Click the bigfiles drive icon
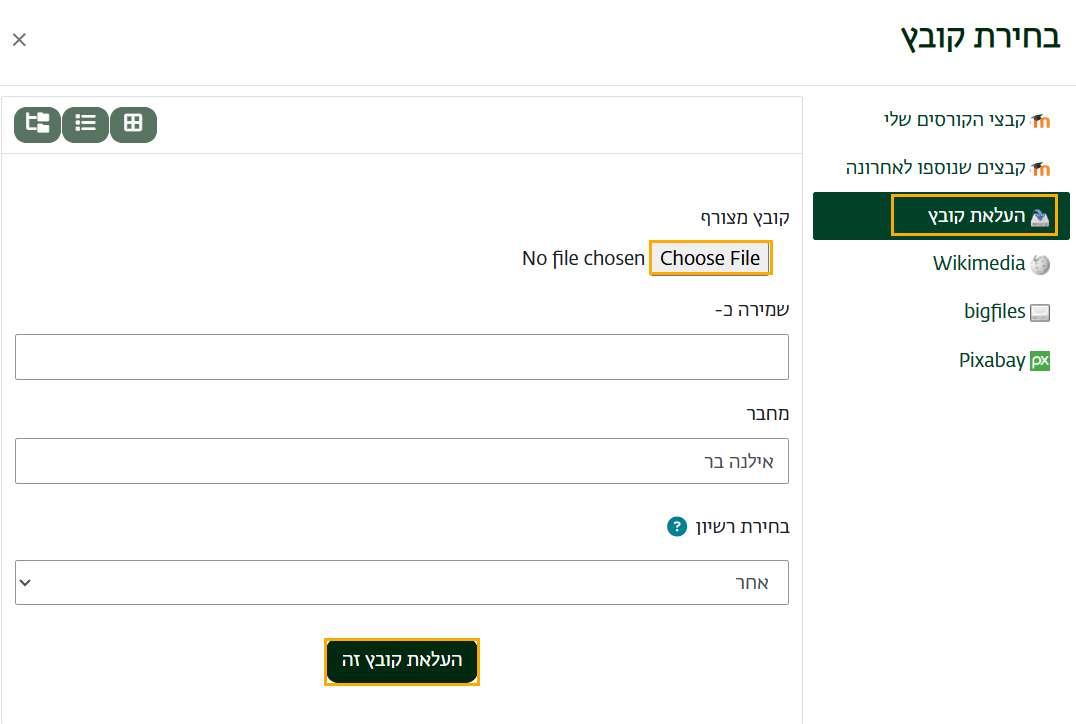Image resolution: width=1076 pixels, height=724 pixels. (1041, 313)
